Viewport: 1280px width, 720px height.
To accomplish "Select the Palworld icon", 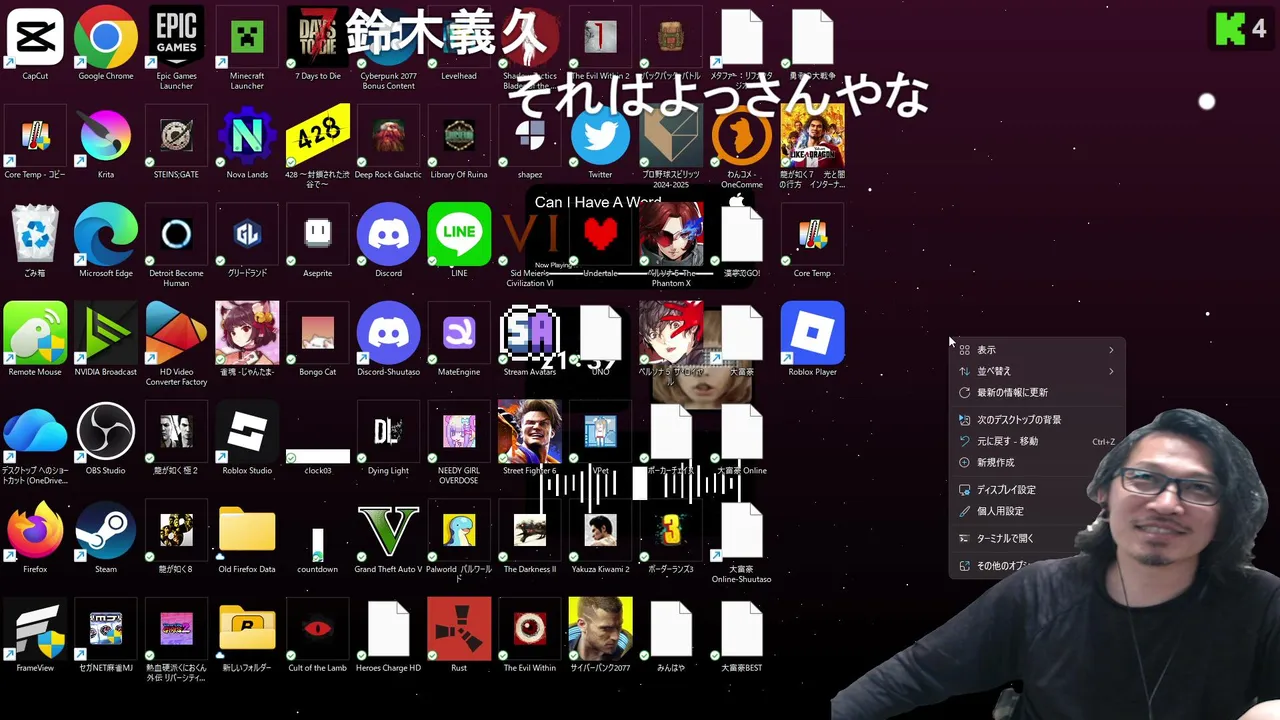I will pyautogui.click(x=459, y=531).
